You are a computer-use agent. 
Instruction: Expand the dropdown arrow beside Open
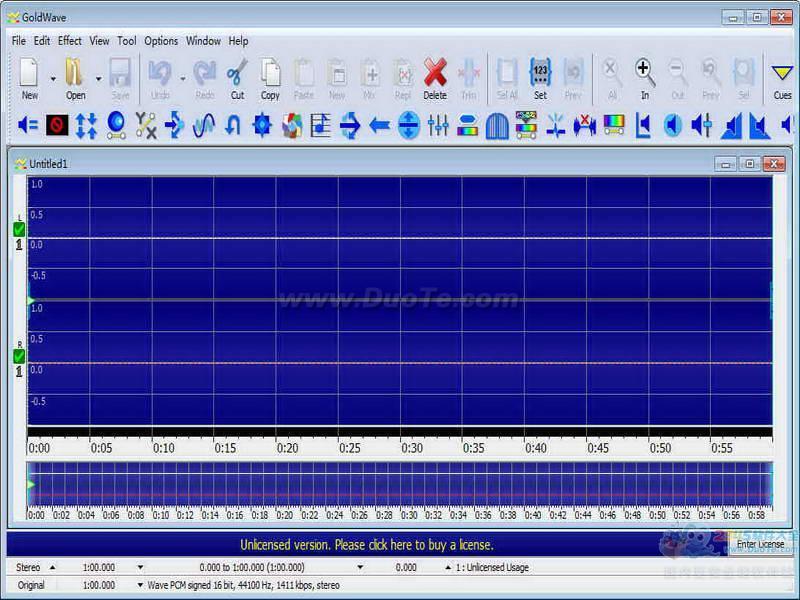98,79
